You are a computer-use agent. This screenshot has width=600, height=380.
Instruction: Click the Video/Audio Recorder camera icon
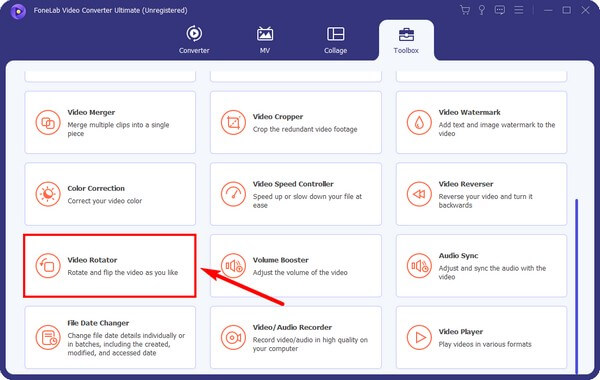point(233,338)
